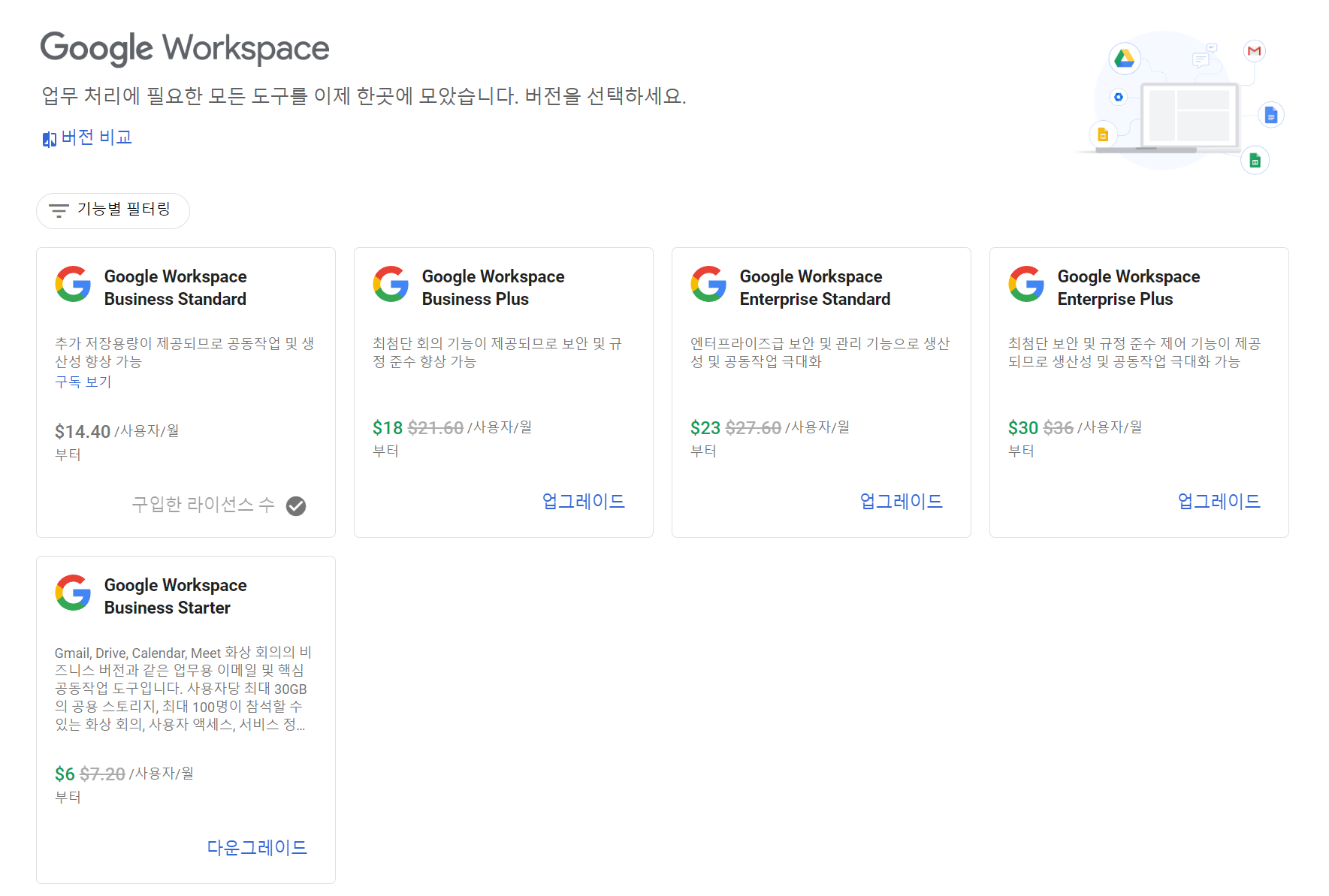1329x896 pixels.
Task: Click the struck-through $27.60 price
Action: point(754,427)
